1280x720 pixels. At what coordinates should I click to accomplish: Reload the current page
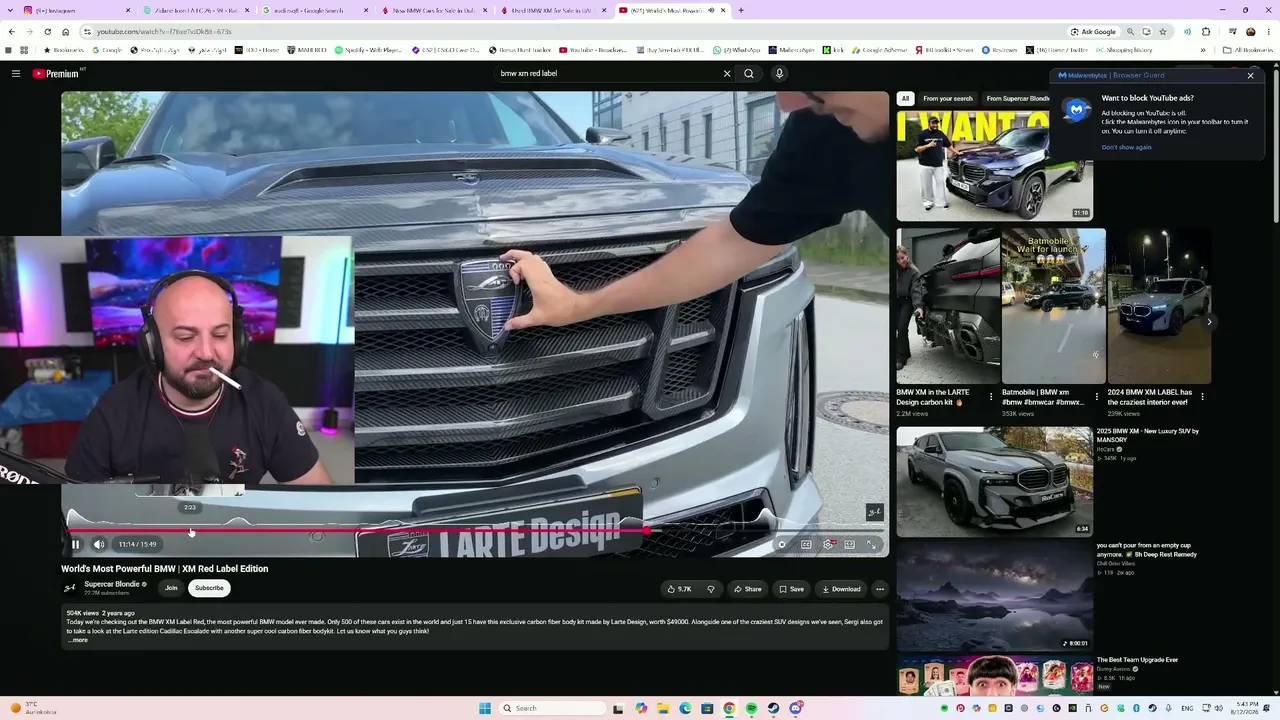(x=47, y=31)
